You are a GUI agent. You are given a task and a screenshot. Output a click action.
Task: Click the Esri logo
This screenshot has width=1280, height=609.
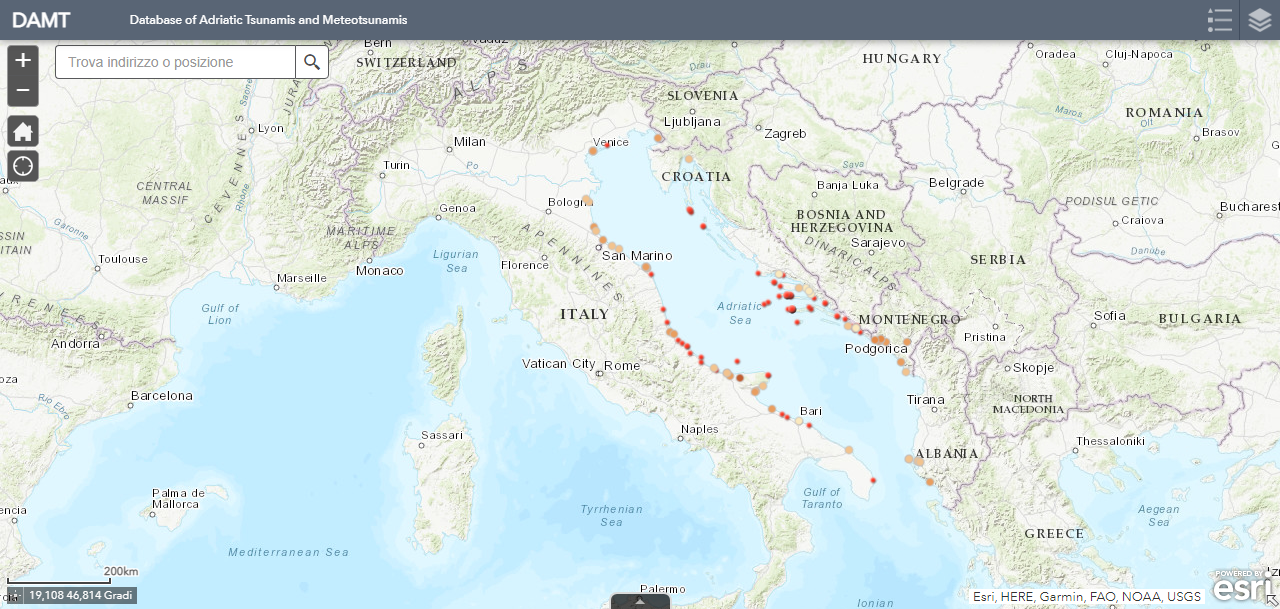(1243, 587)
